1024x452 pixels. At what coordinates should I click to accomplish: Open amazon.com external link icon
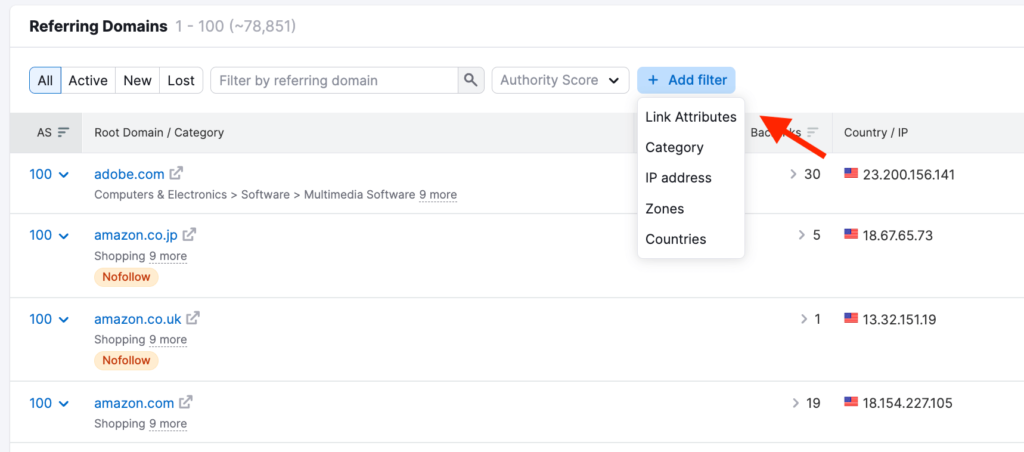pyautogui.click(x=186, y=403)
